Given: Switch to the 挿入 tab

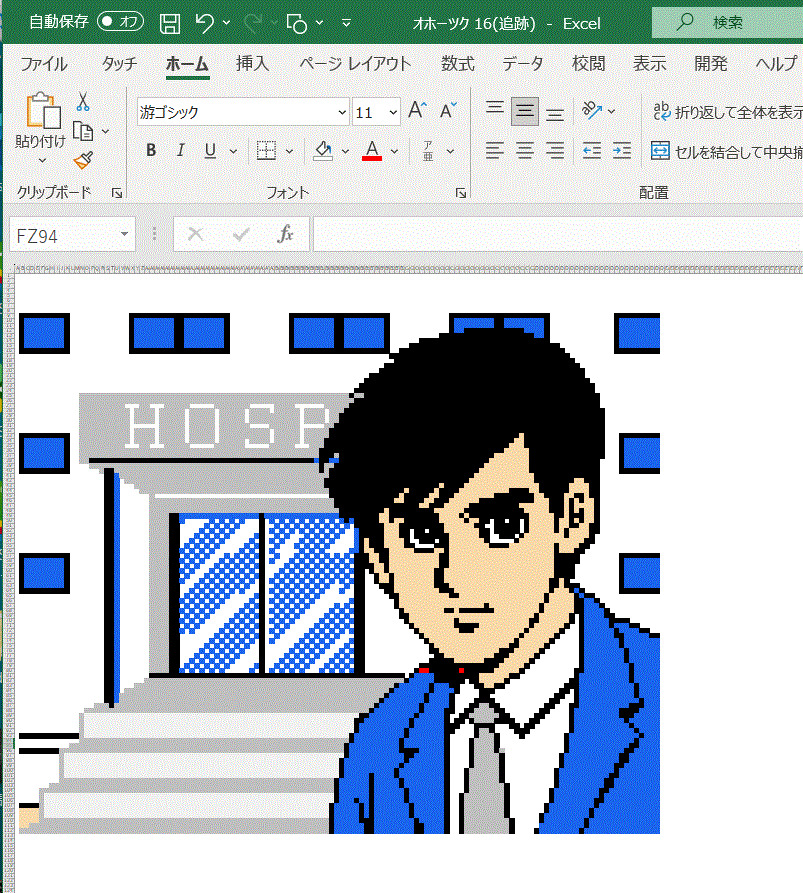Looking at the screenshot, I should [x=252, y=64].
